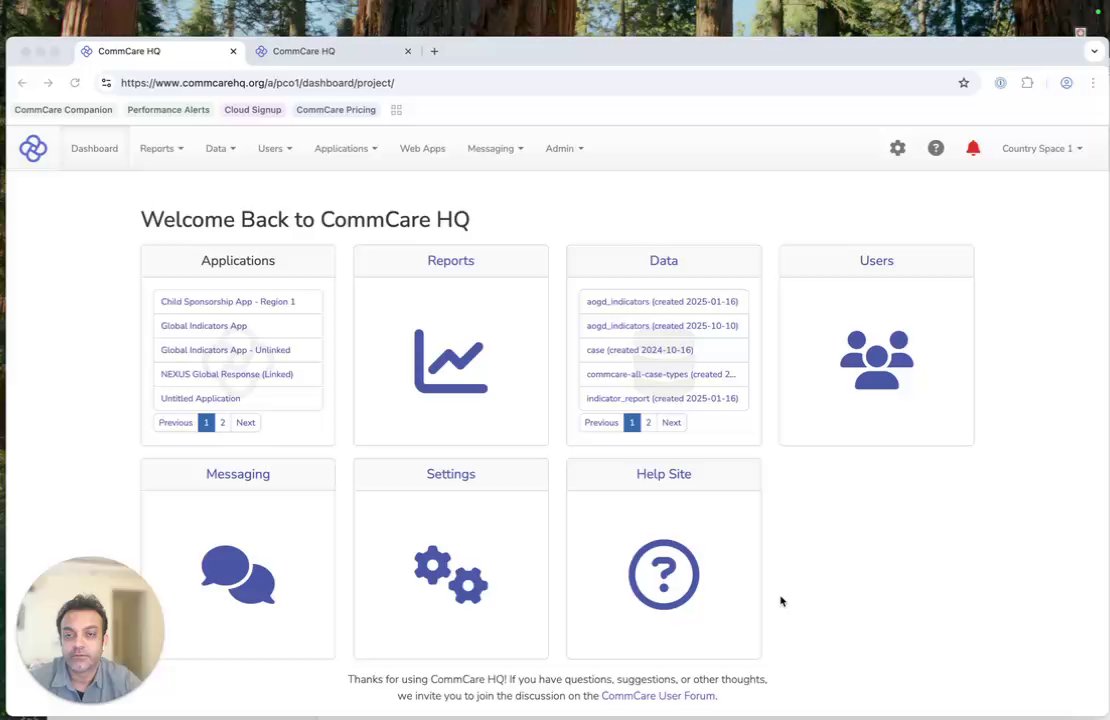
Task: Open the settings gear icon in navbar
Action: pos(898,148)
